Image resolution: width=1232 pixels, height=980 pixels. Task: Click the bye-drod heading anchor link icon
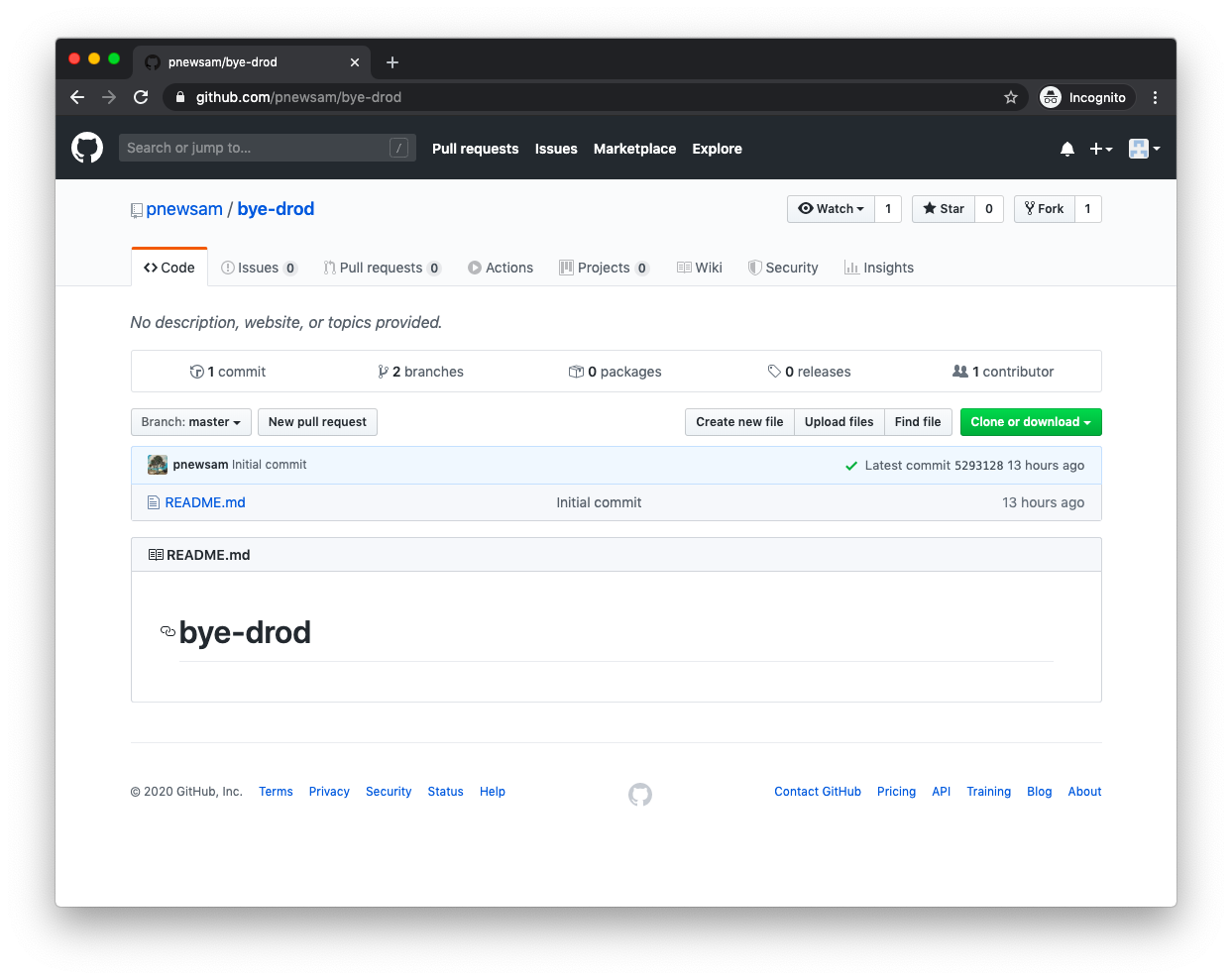[168, 631]
